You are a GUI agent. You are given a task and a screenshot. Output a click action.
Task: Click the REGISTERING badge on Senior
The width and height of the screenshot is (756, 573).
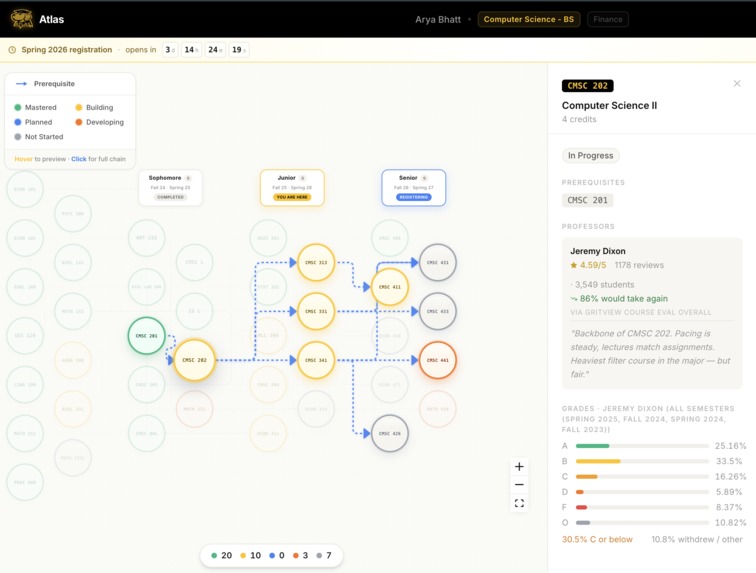pyautogui.click(x=414, y=197)
